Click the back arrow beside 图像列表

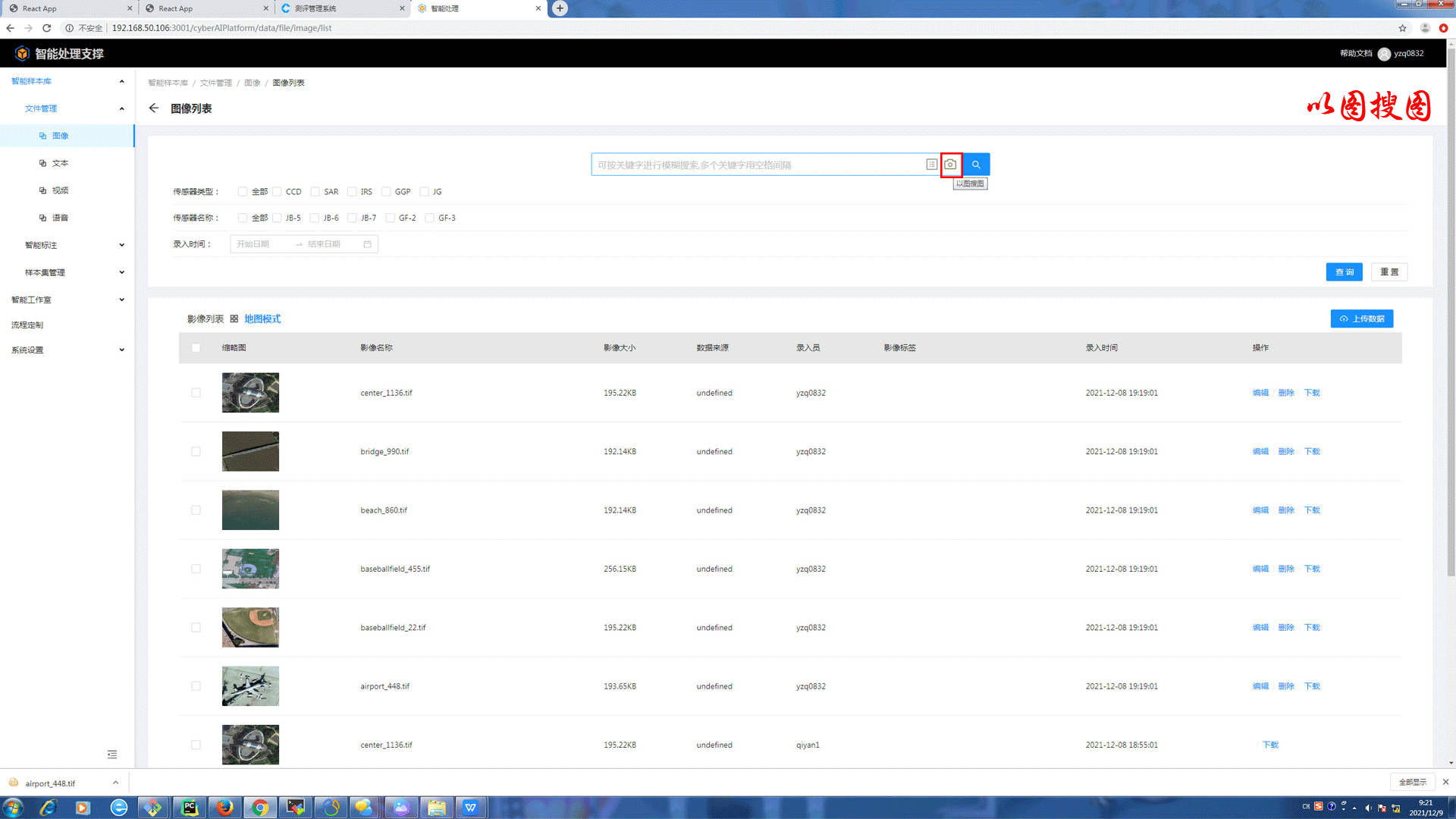coord(154,108)
